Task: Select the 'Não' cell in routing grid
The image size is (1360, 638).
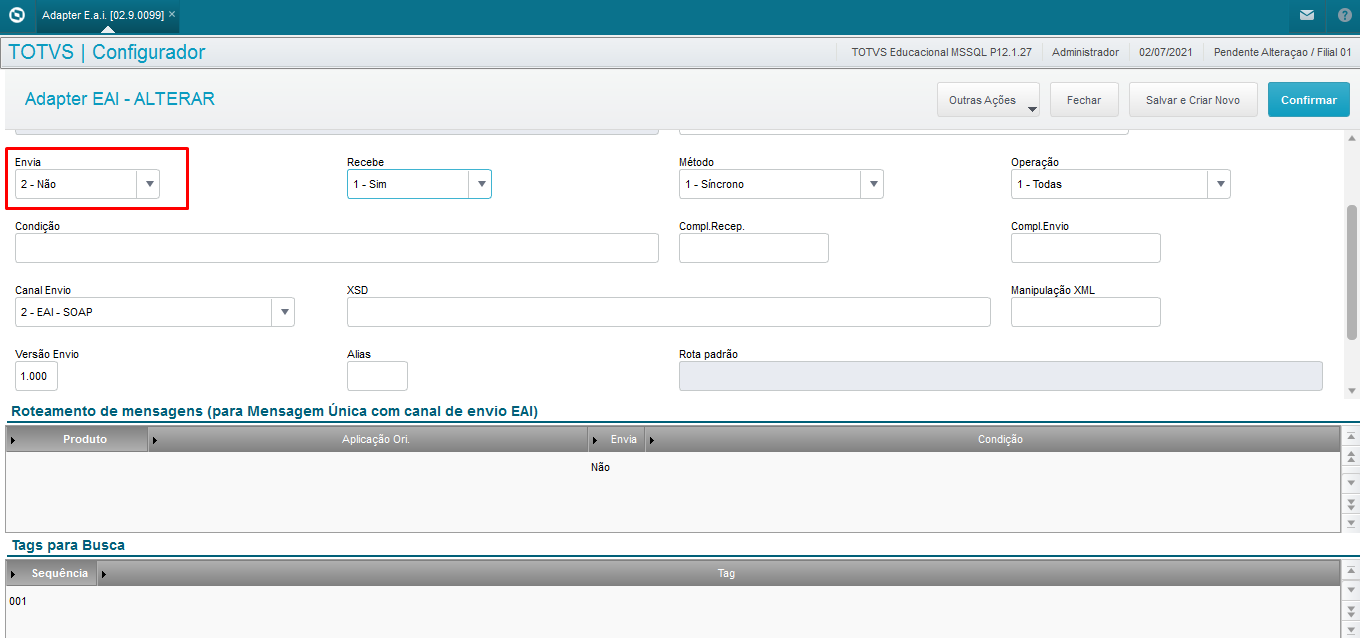Action: (x=600, y=467)
